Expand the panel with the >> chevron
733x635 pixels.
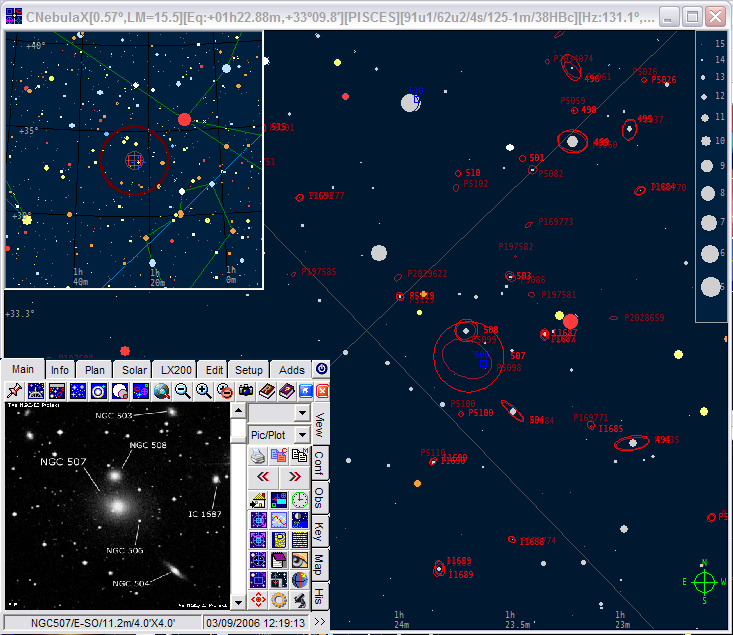[319, 622]
